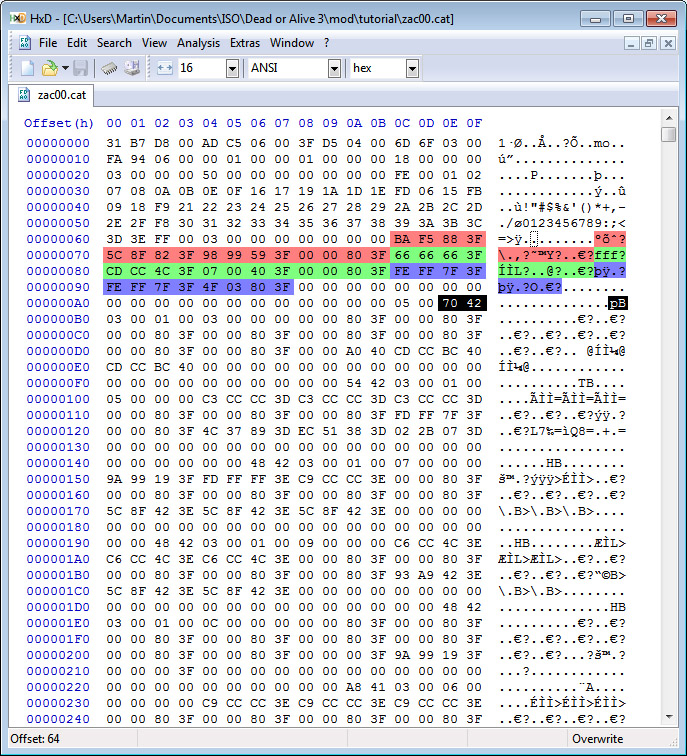Click byte A8 in row 00000220
The height and width of the screenshot is (756, 687).
point(353,687)
